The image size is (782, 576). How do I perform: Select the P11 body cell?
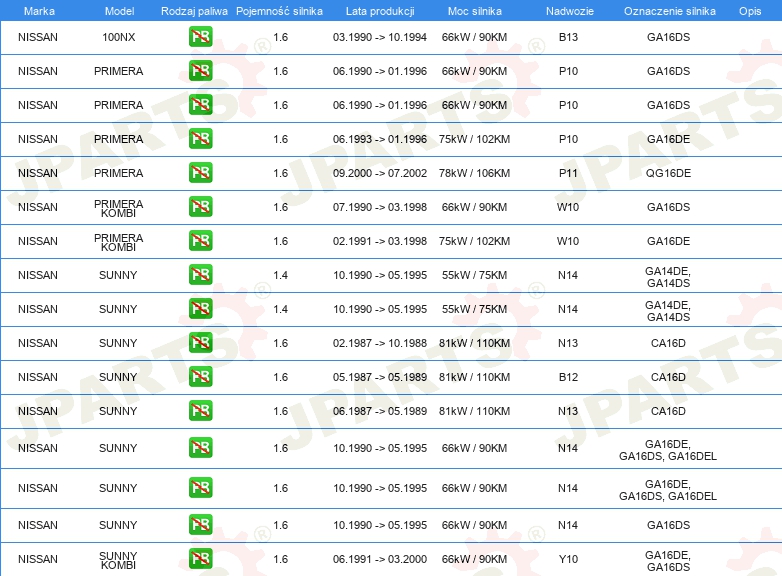[568, 173]
